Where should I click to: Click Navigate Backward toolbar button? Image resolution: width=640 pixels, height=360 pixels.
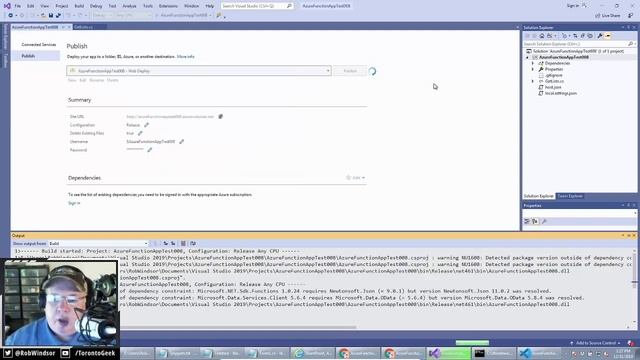pyautogui.click(x=11, y=16)
